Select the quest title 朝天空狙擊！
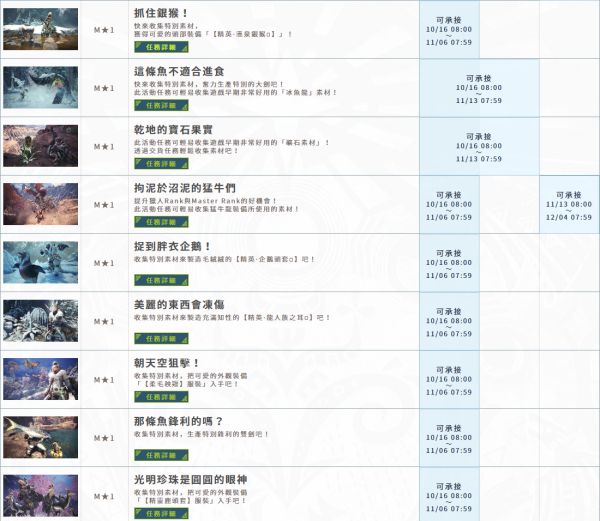This screenshot has height=521, width=600. point(166,363)
